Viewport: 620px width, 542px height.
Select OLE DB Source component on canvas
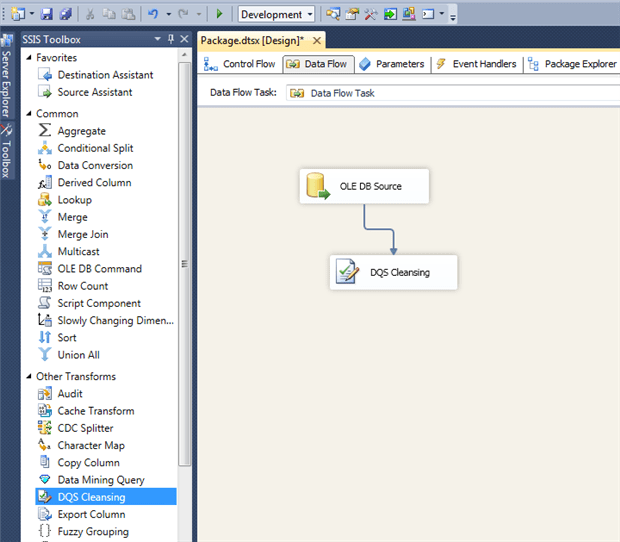coord(364,186)
